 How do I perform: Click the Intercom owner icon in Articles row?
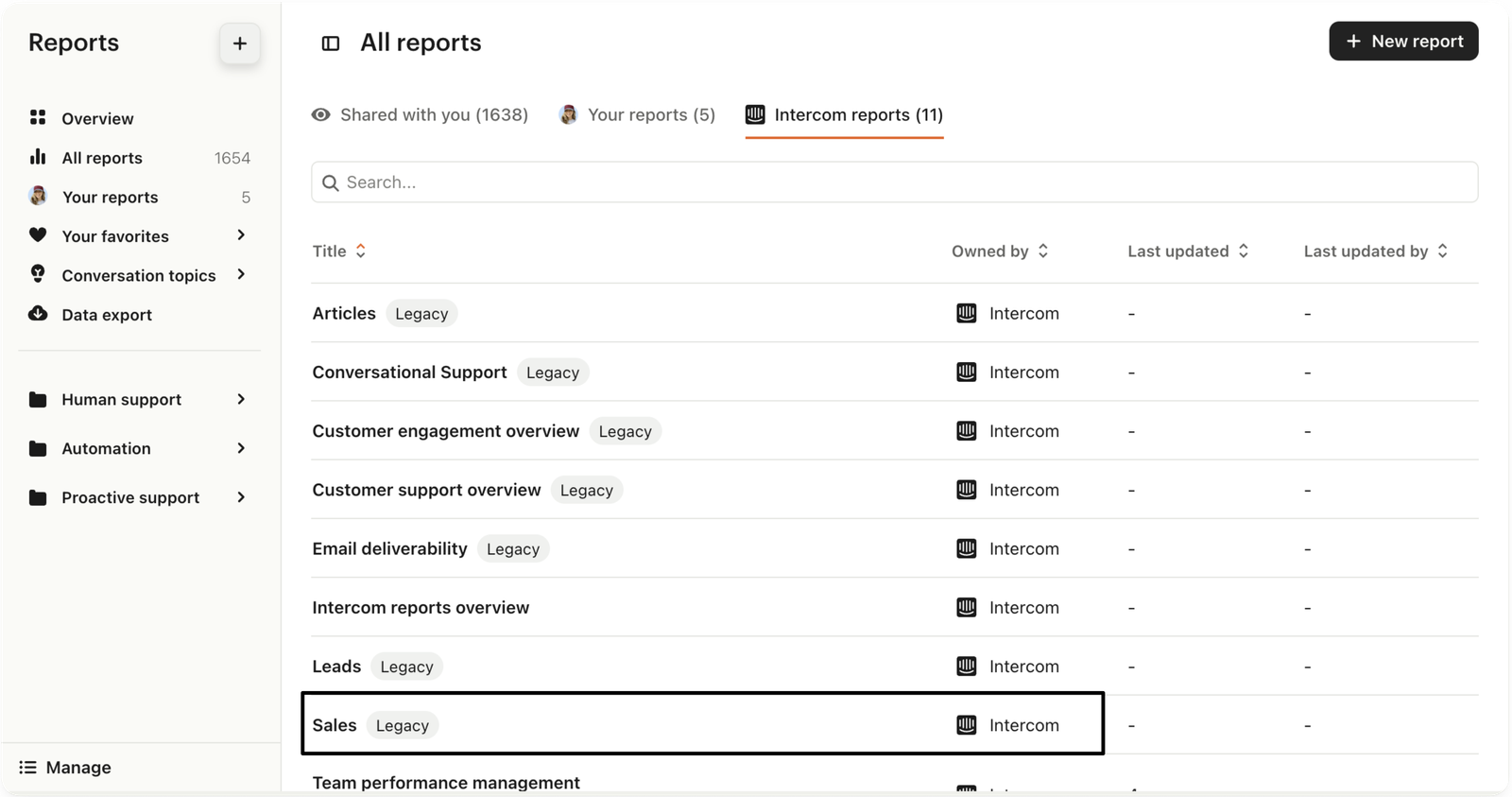966,313
